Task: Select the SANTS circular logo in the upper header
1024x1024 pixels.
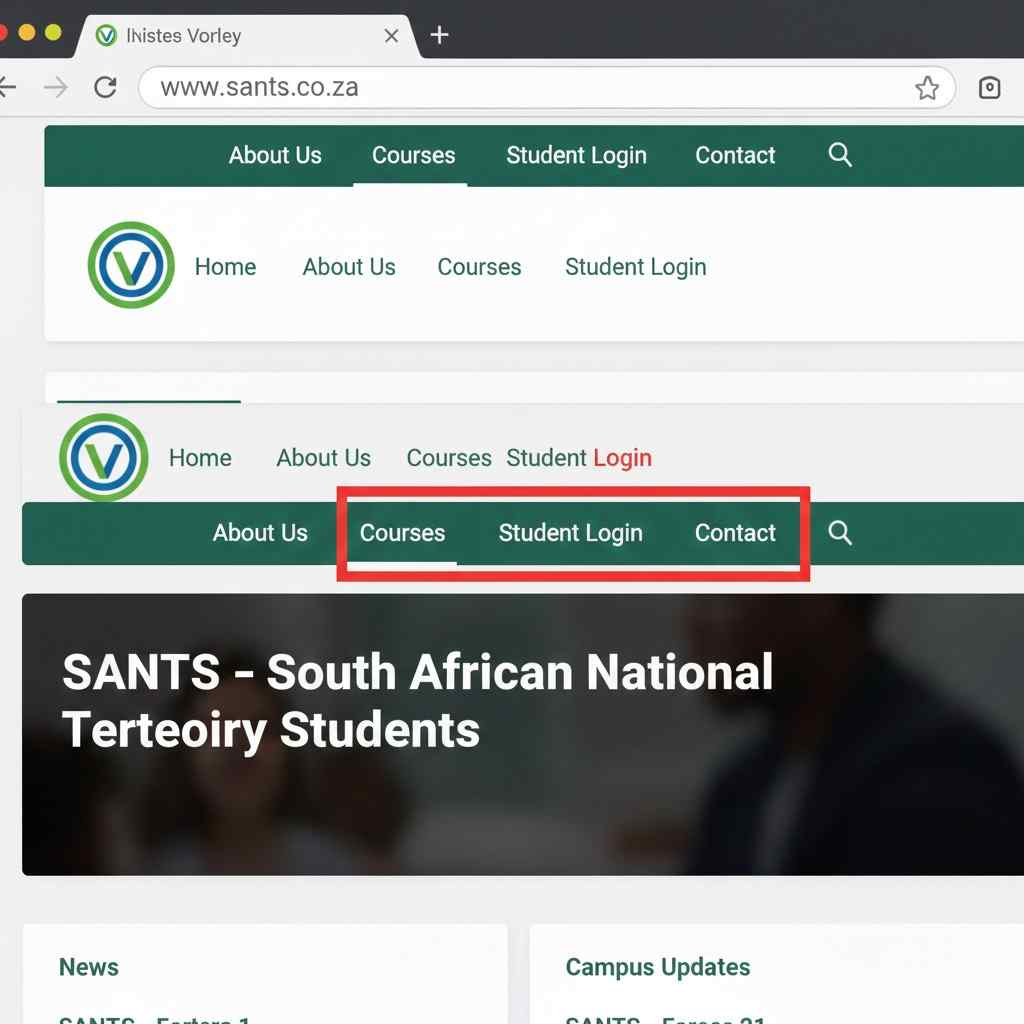Action: click(130, 263)
